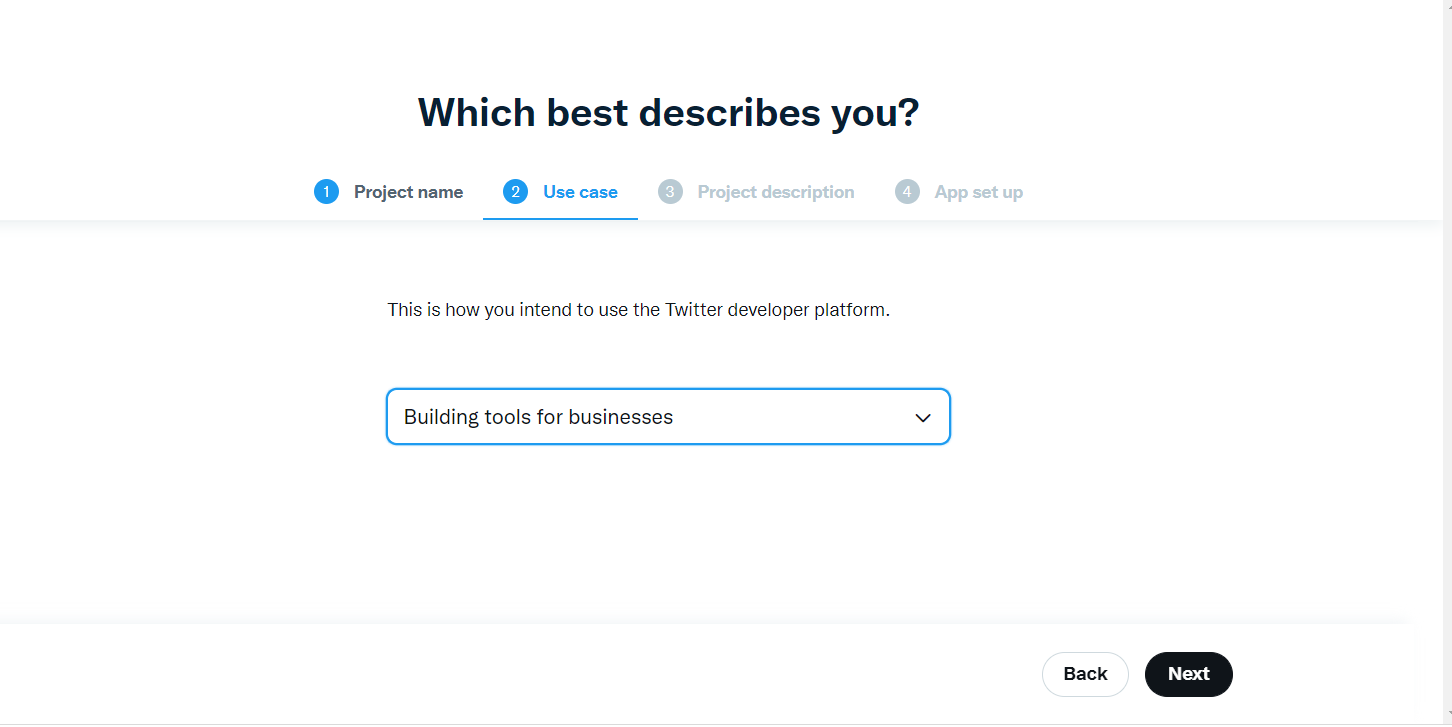
Task: Click the dropdown chevron arrow
Action: tap(923, 417)
